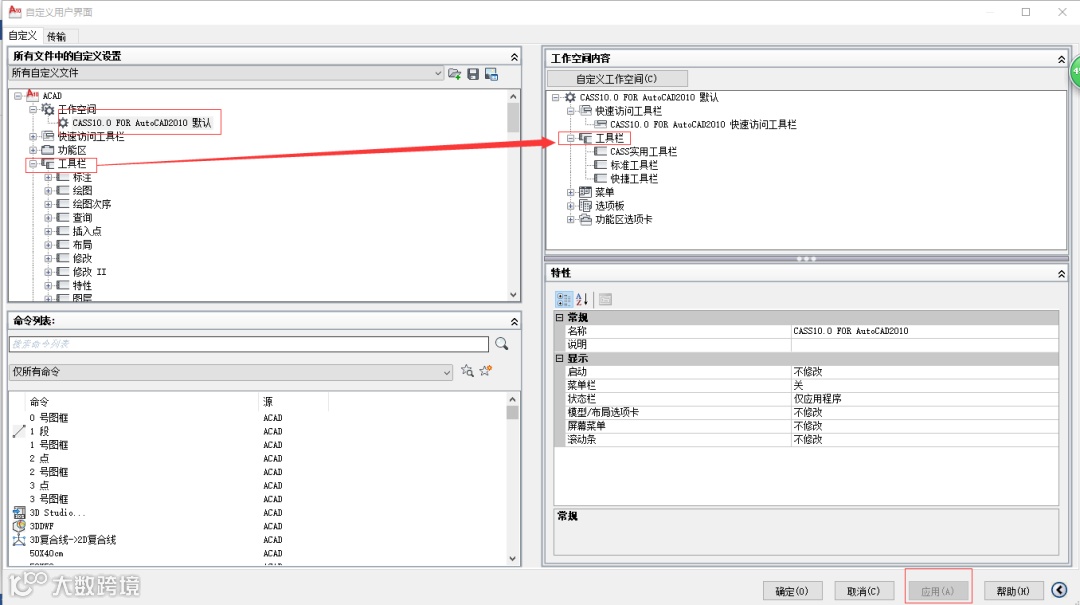This screenshot has width=1080, height=605.
Task: Click the alphabetical sort icon in properties panel
Action: tap(582, 299)
